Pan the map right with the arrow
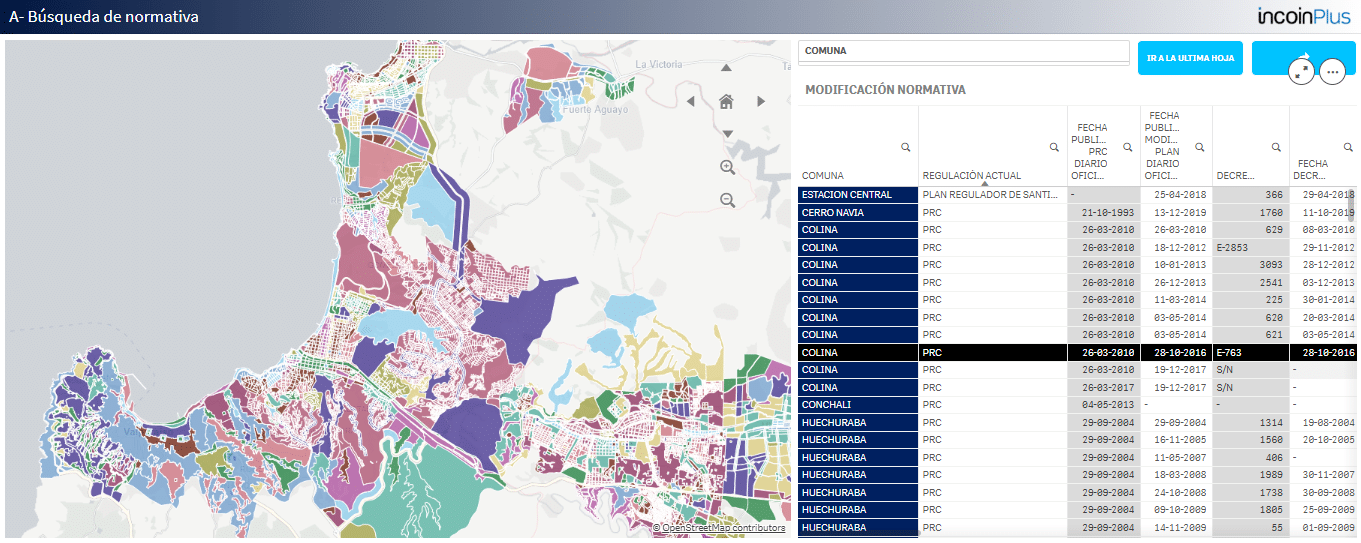This screenshot has height=543, width=1361. [x=761, y=101]
